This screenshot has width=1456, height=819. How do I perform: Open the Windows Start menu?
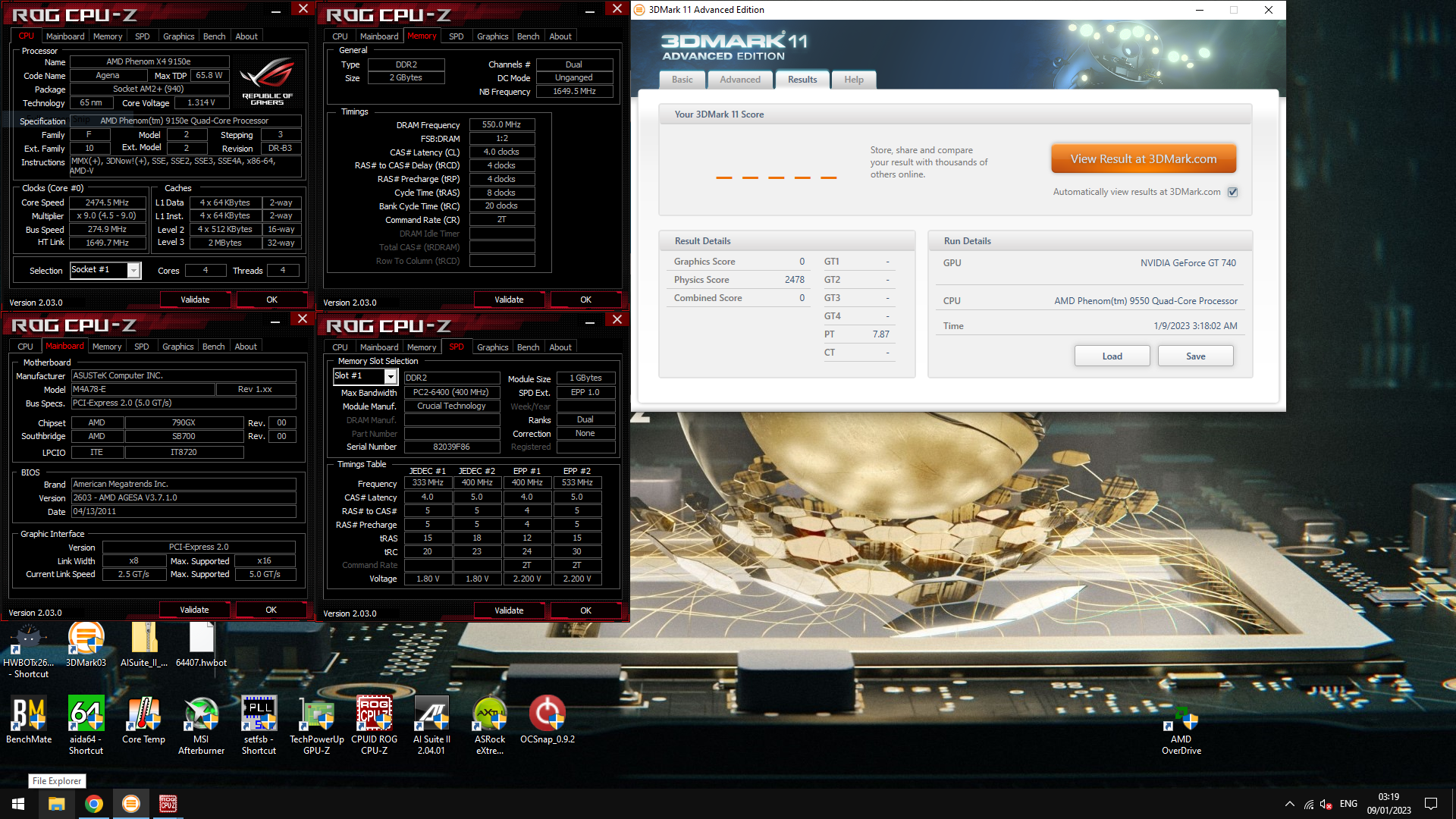[18, 804]
